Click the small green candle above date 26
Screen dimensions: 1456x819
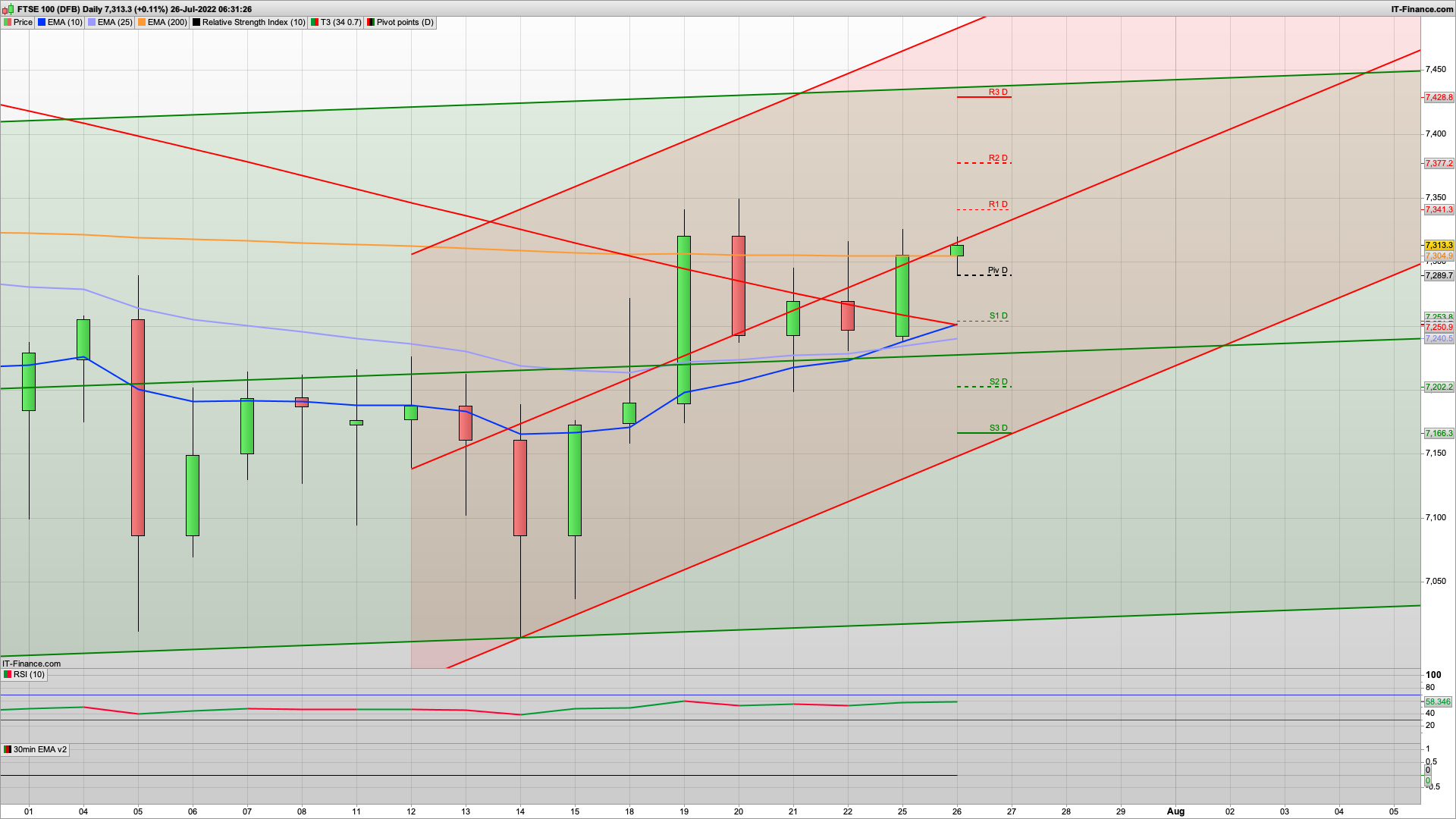point(957,250)
